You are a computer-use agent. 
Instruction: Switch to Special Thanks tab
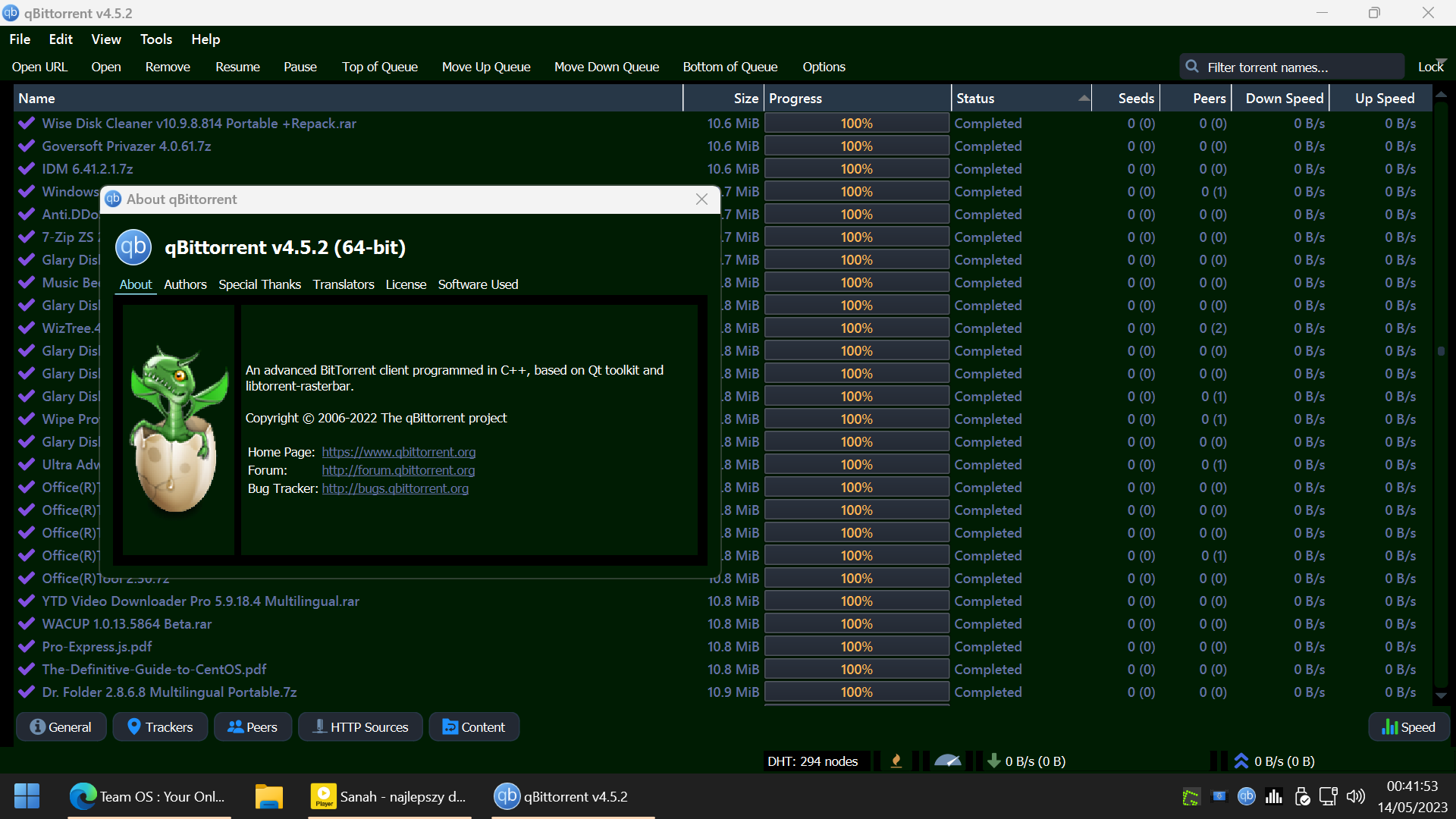click(x=259, y=284)
